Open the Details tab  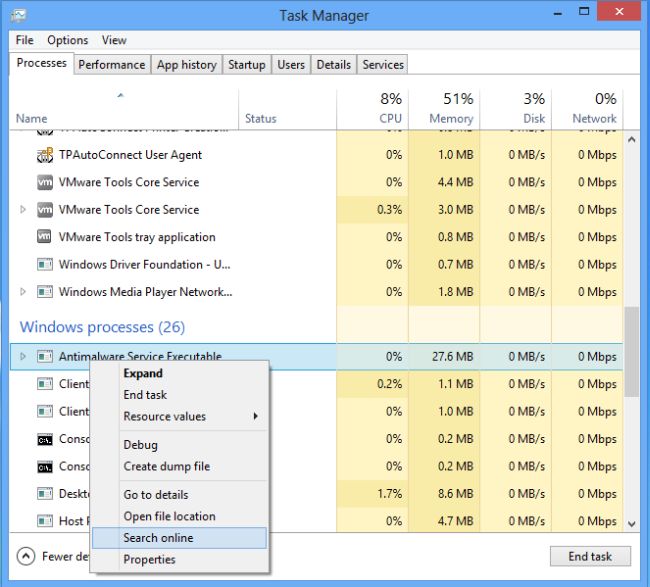coord(334,65)
